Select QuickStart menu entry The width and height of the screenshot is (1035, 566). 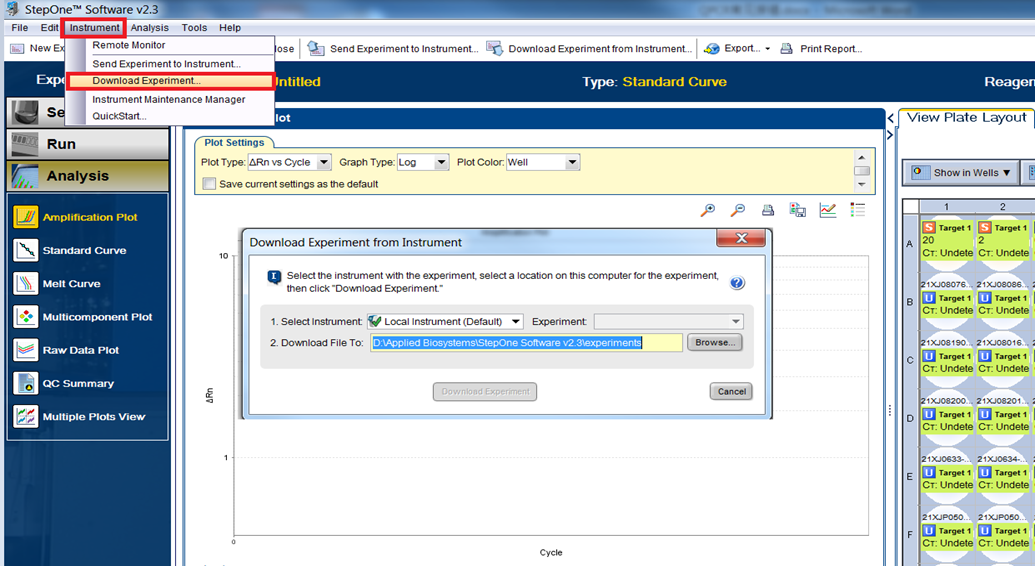[170, 116]
